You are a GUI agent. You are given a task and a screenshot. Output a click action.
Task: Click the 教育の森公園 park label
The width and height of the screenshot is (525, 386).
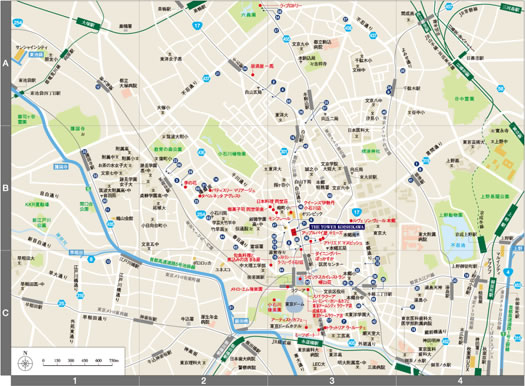(168, 149)
